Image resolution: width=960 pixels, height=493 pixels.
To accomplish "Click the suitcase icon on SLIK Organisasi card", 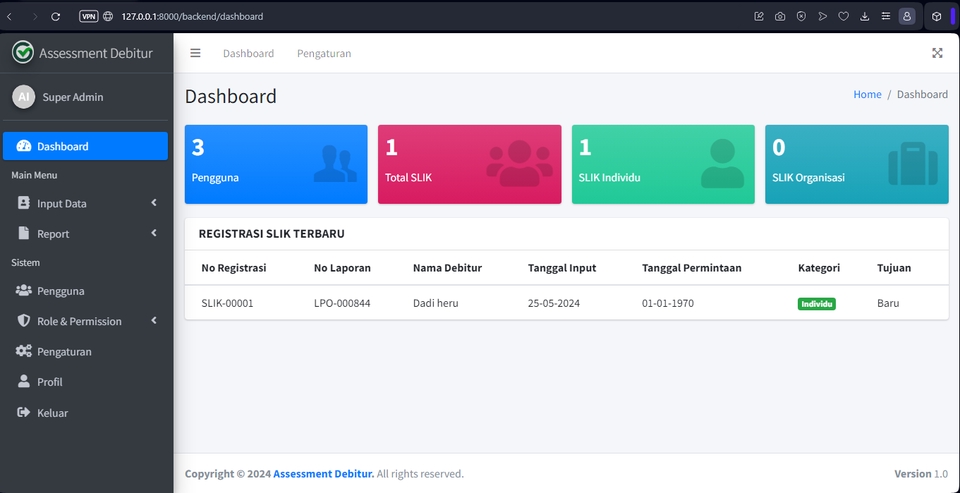I will 913,164.
